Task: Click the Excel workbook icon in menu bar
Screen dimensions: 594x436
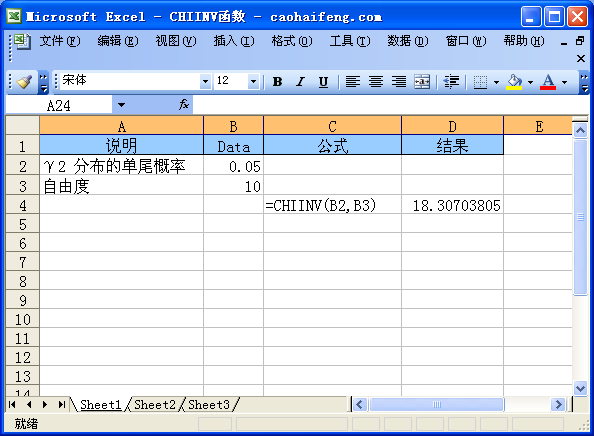Action: click(22, 41)
